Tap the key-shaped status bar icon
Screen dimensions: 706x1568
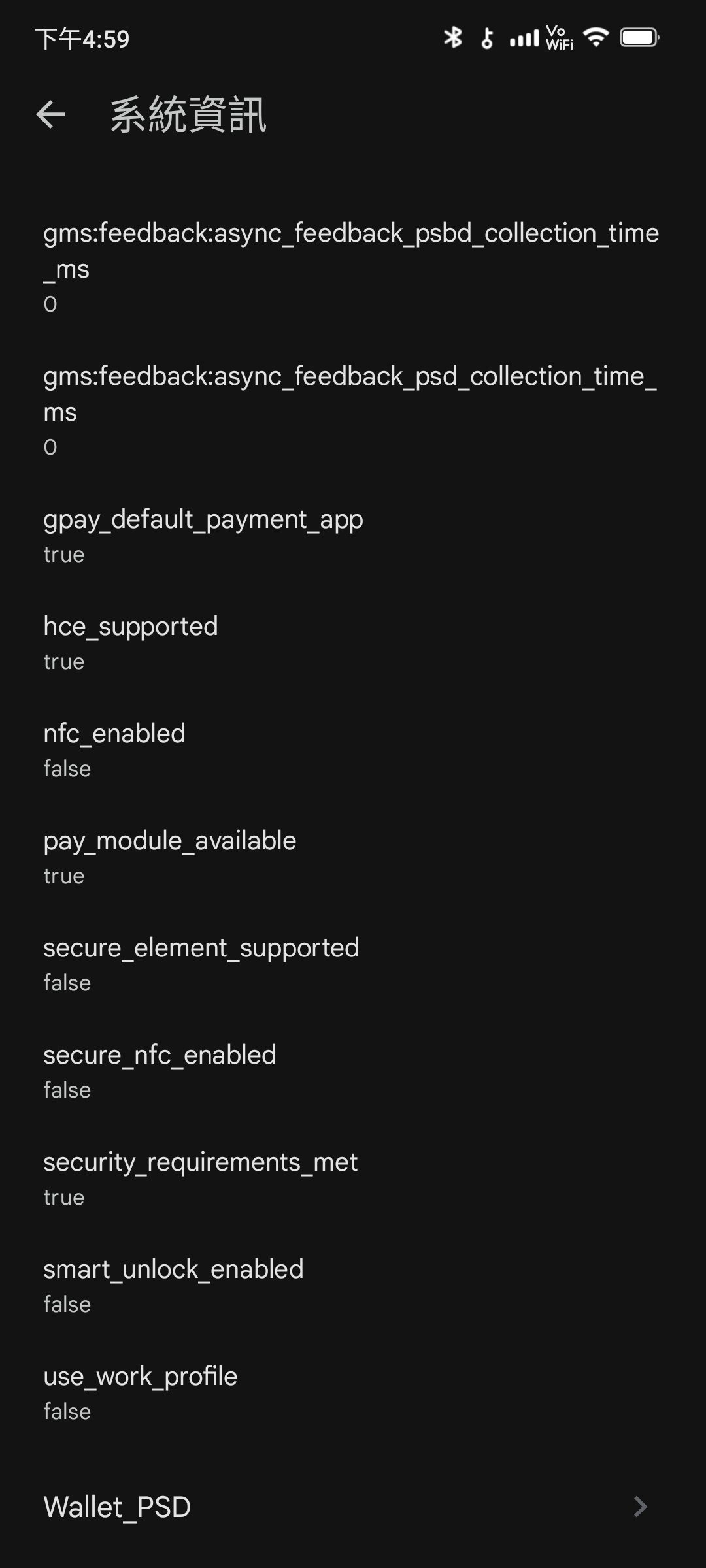click(487, 39)
